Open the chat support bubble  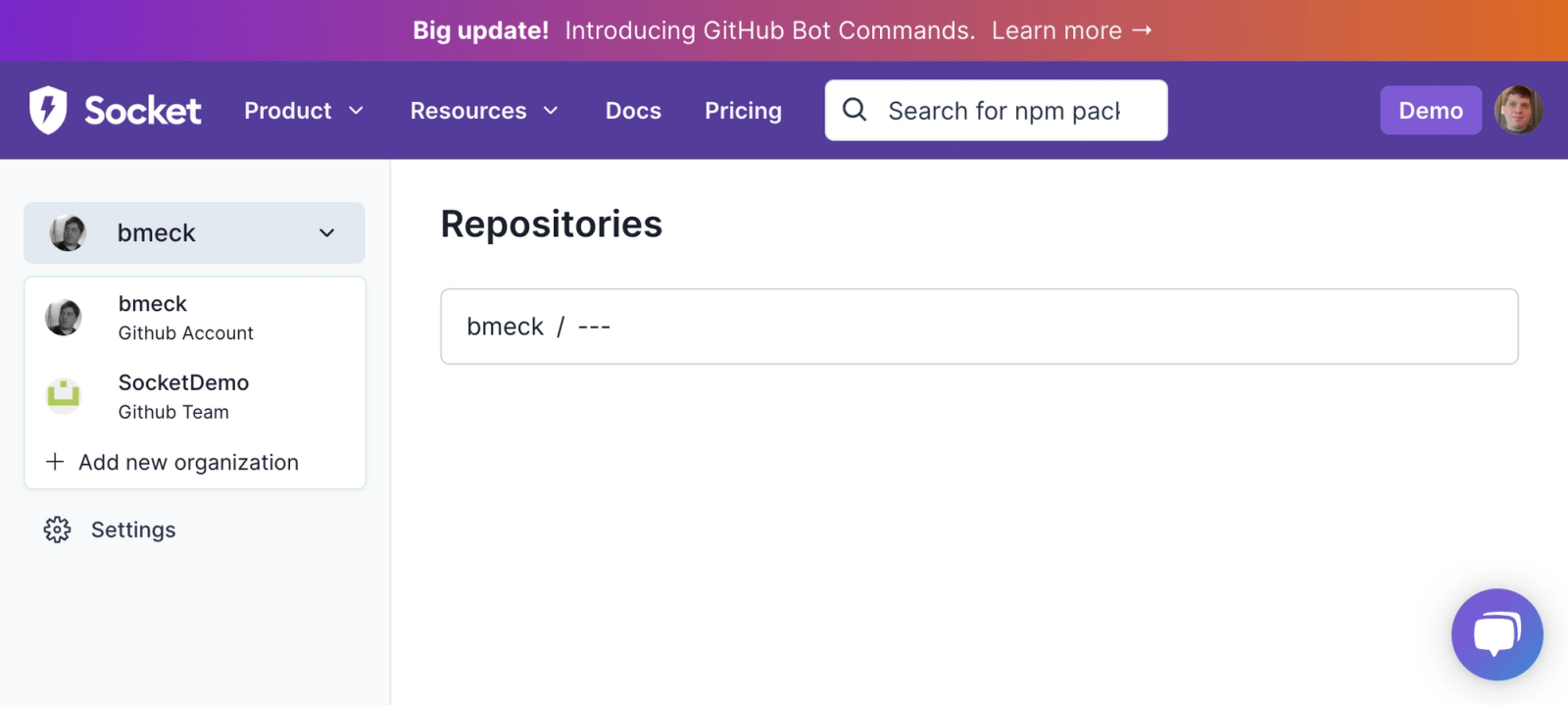(x=1496, y=634)
